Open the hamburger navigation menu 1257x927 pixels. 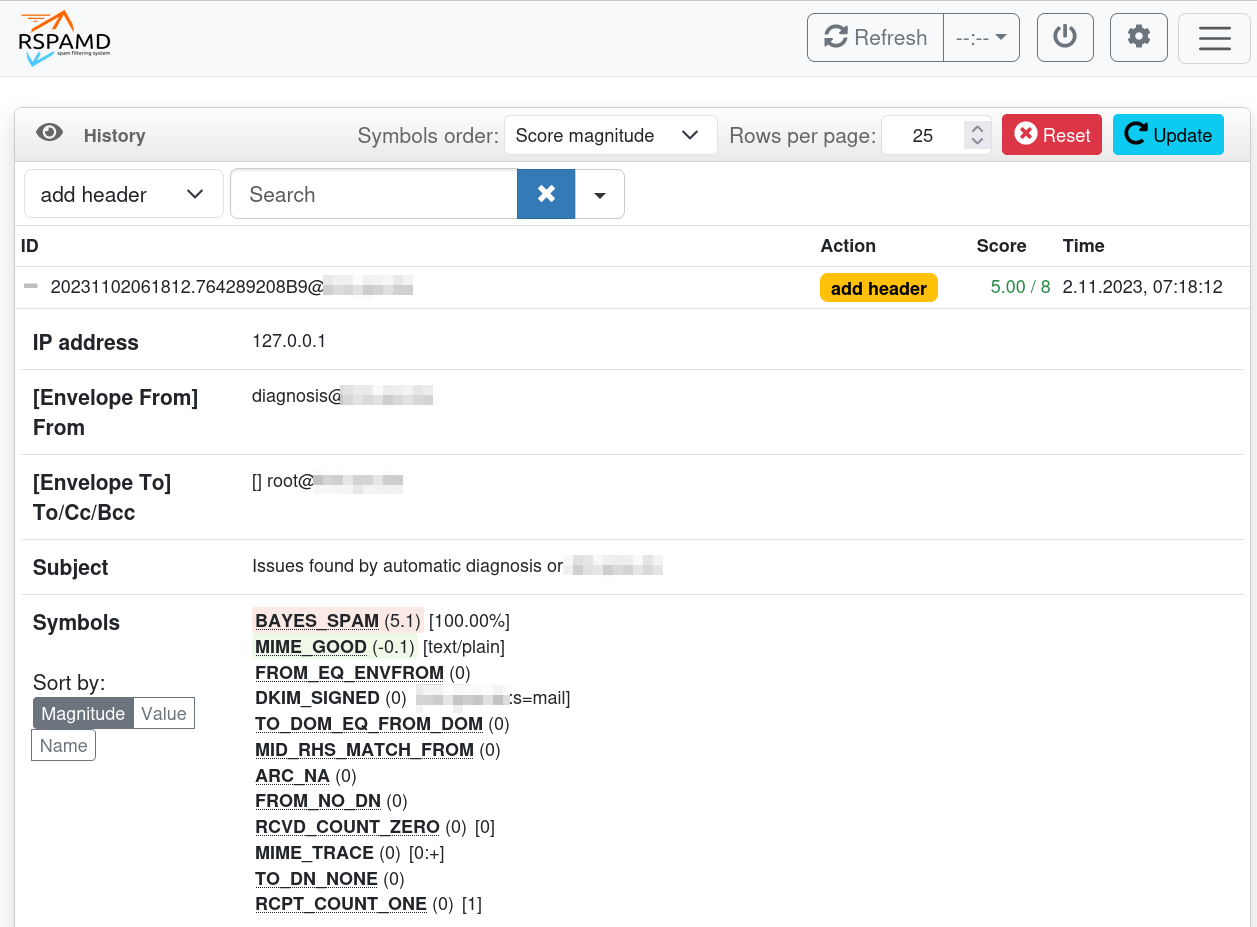[x=1214, y=38]
